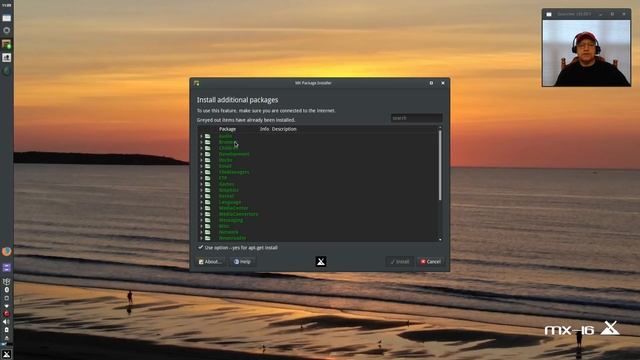Click the dark green round panel icon

point(6,71)
